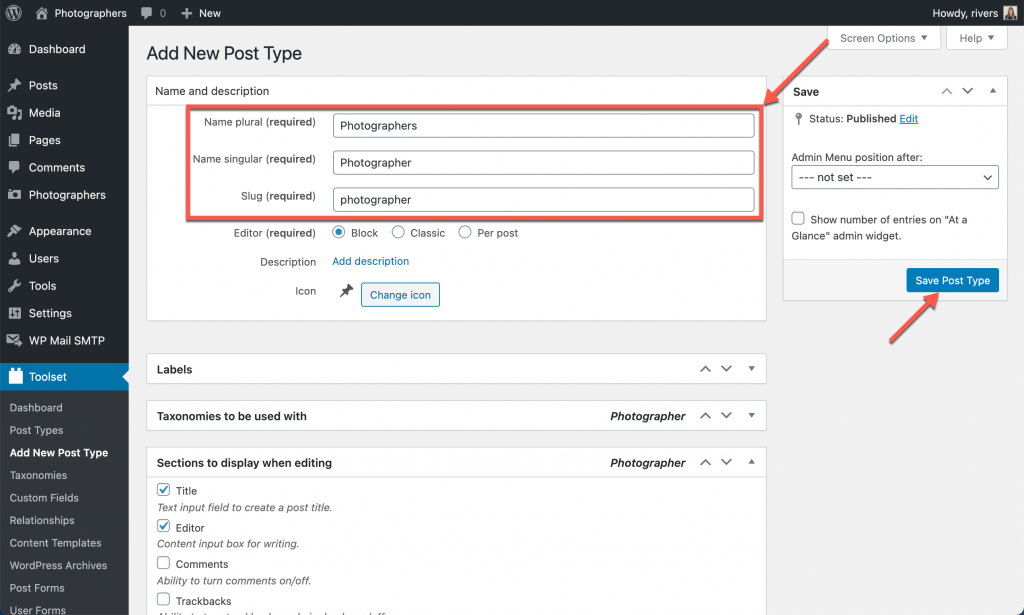Enable the Trackbacks section checkbox
This screenshot has height=615, width=1024.
[163, 599]
